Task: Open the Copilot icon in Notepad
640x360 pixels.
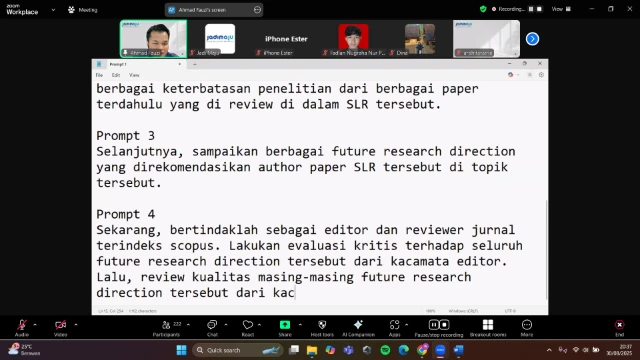Action: (510, 75)
